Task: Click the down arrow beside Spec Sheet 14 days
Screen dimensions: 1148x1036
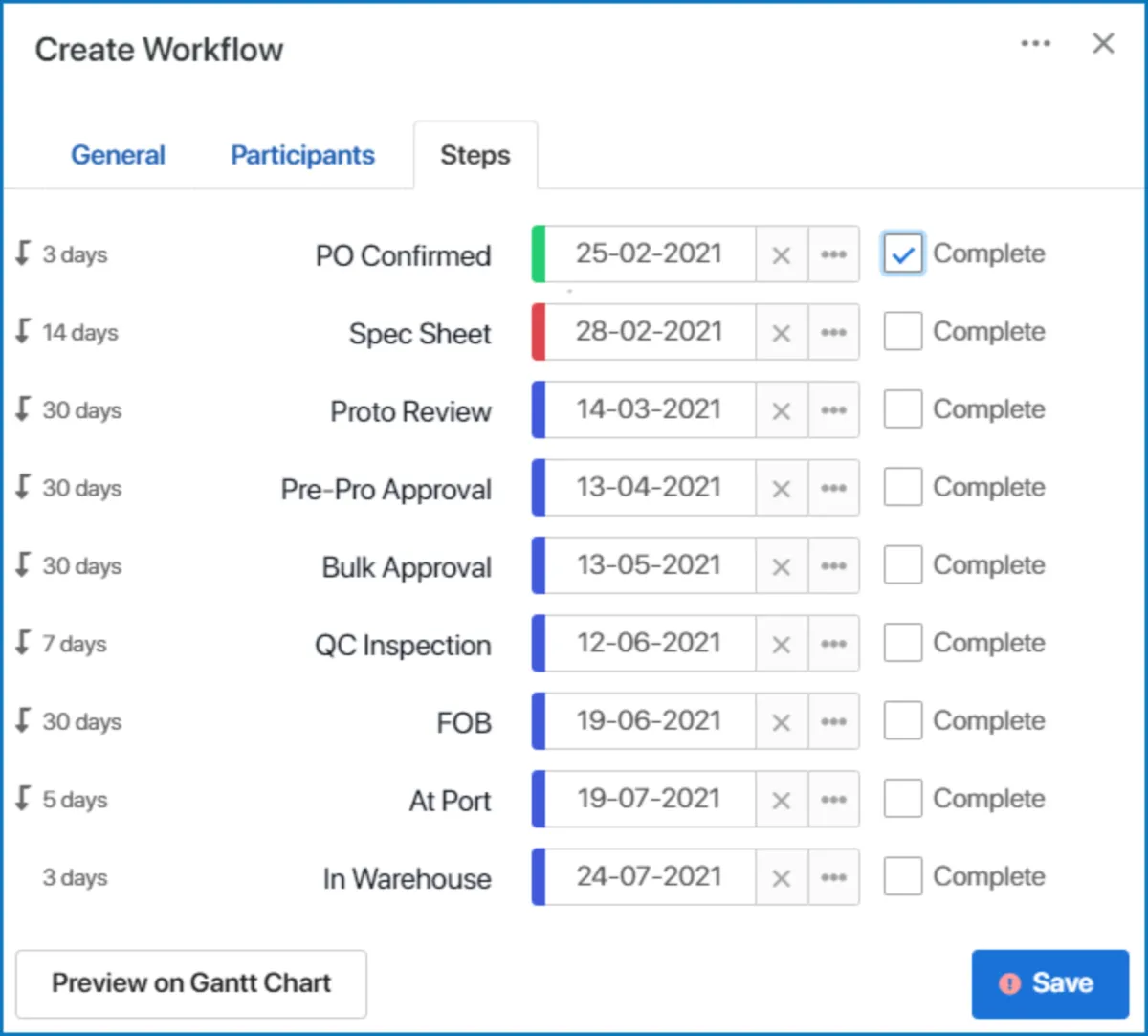Action: pyautogui.click(x=24, y=332)
